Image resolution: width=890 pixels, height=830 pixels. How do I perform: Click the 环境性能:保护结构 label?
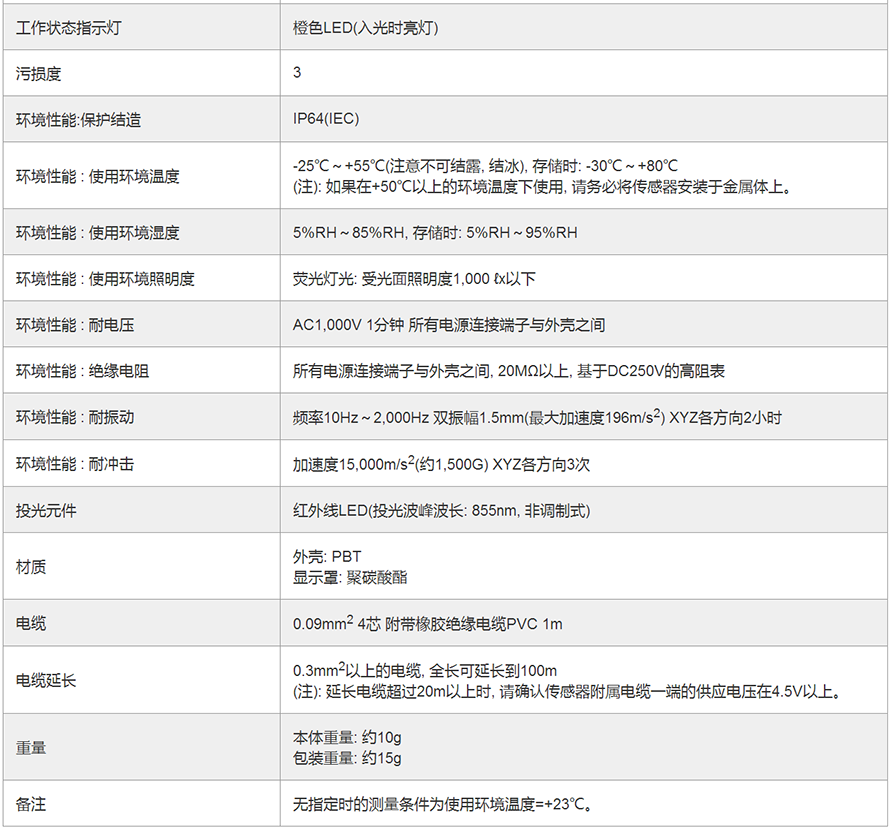78,120
